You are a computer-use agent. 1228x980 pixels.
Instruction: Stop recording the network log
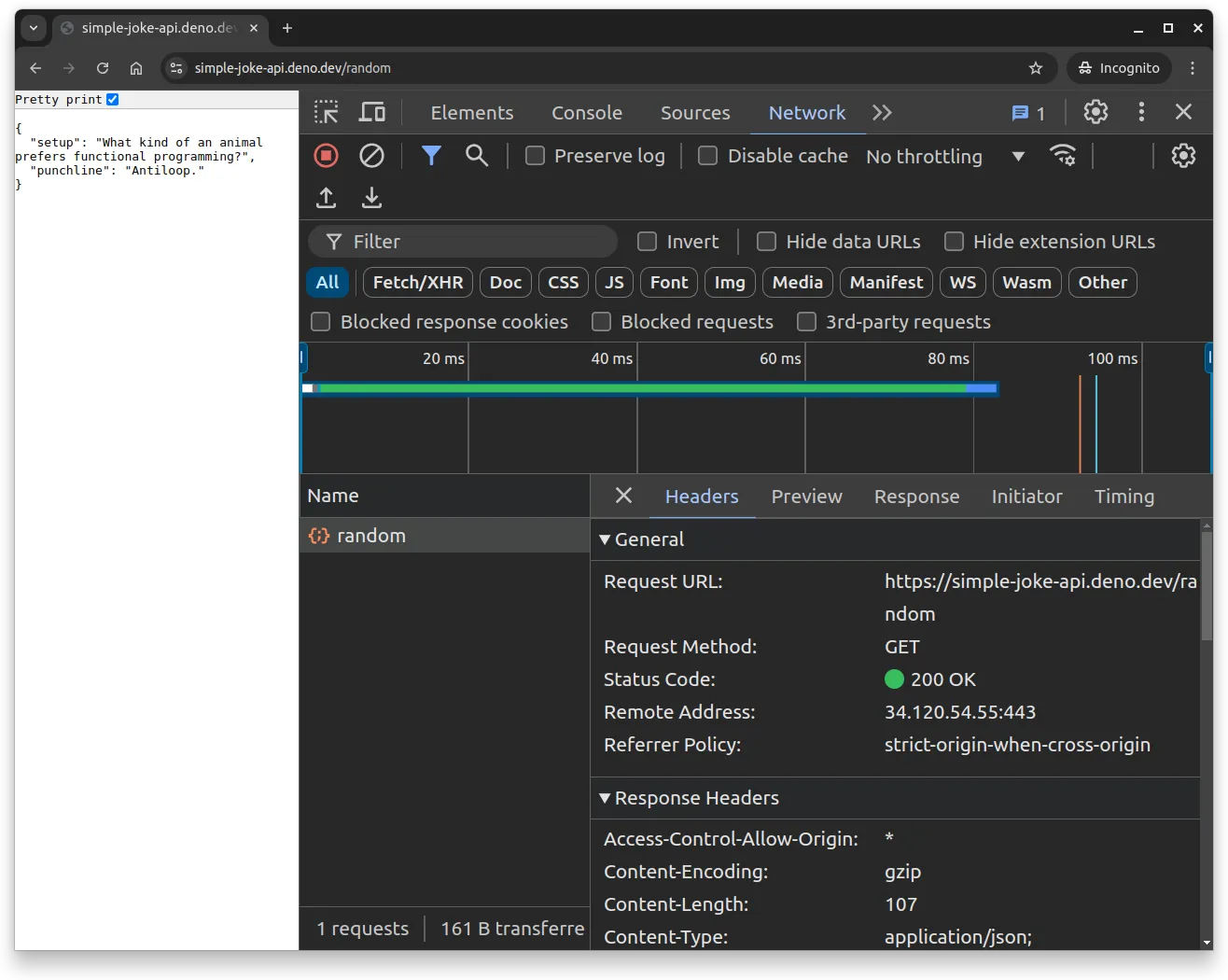326,155
